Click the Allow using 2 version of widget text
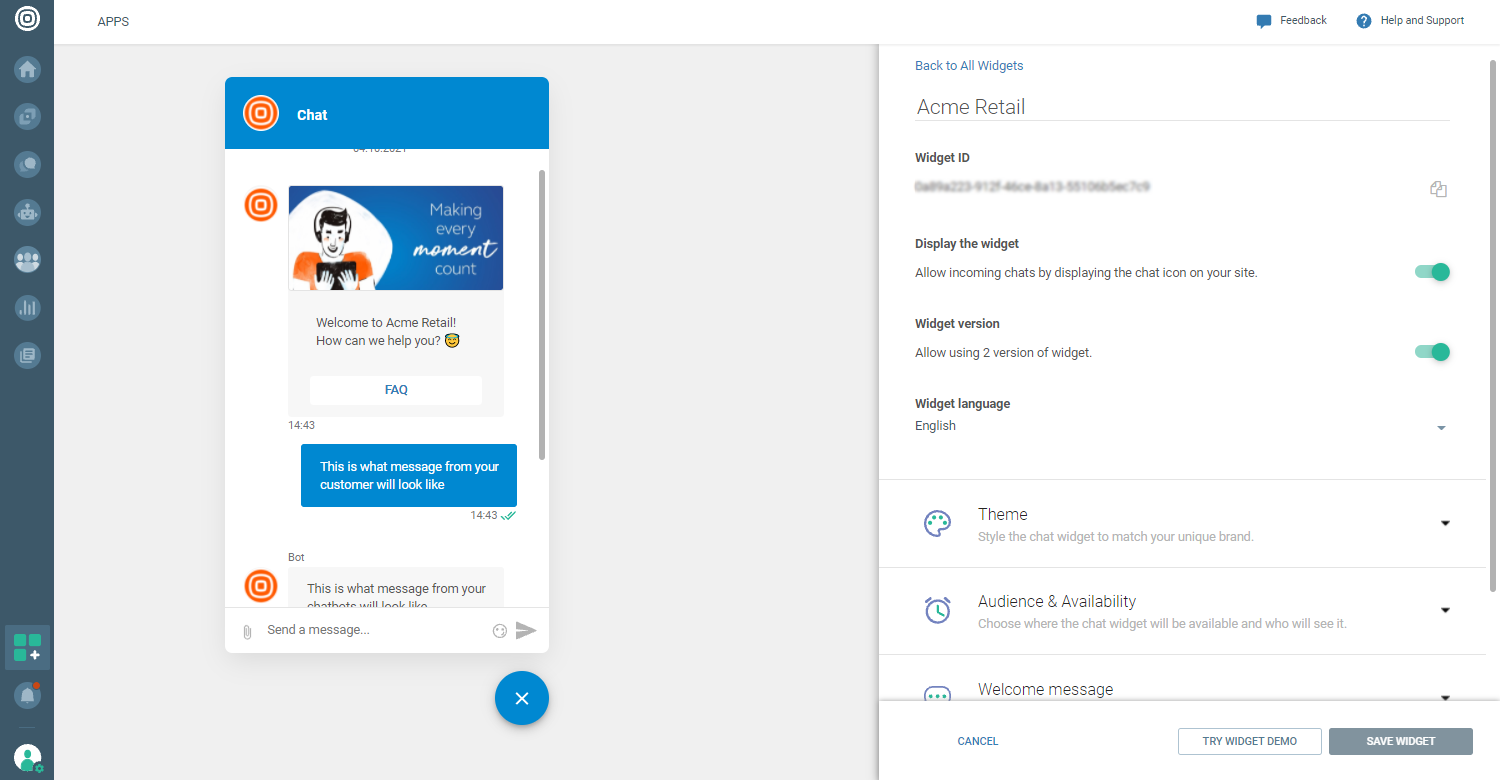 [x=1003, y=353]
